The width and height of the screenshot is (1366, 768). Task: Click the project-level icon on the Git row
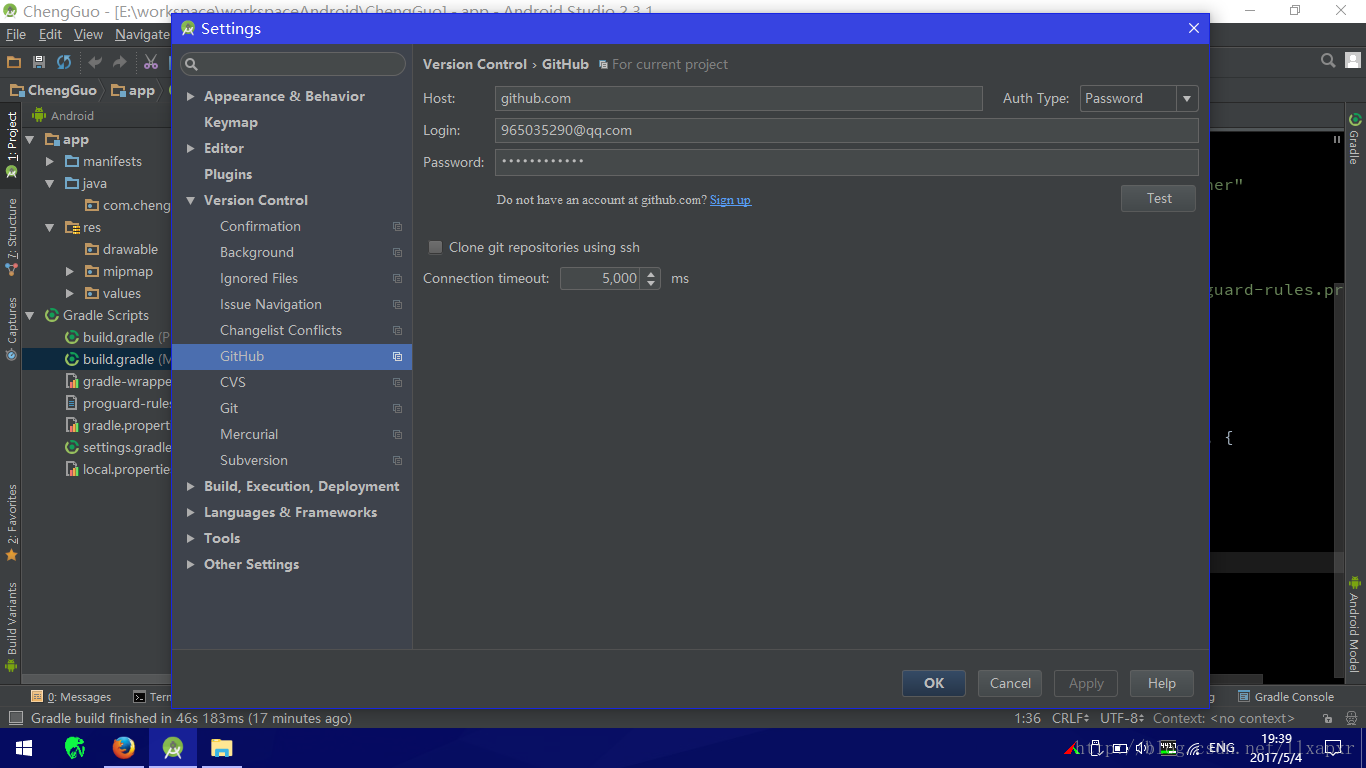[x=397, y=409]
